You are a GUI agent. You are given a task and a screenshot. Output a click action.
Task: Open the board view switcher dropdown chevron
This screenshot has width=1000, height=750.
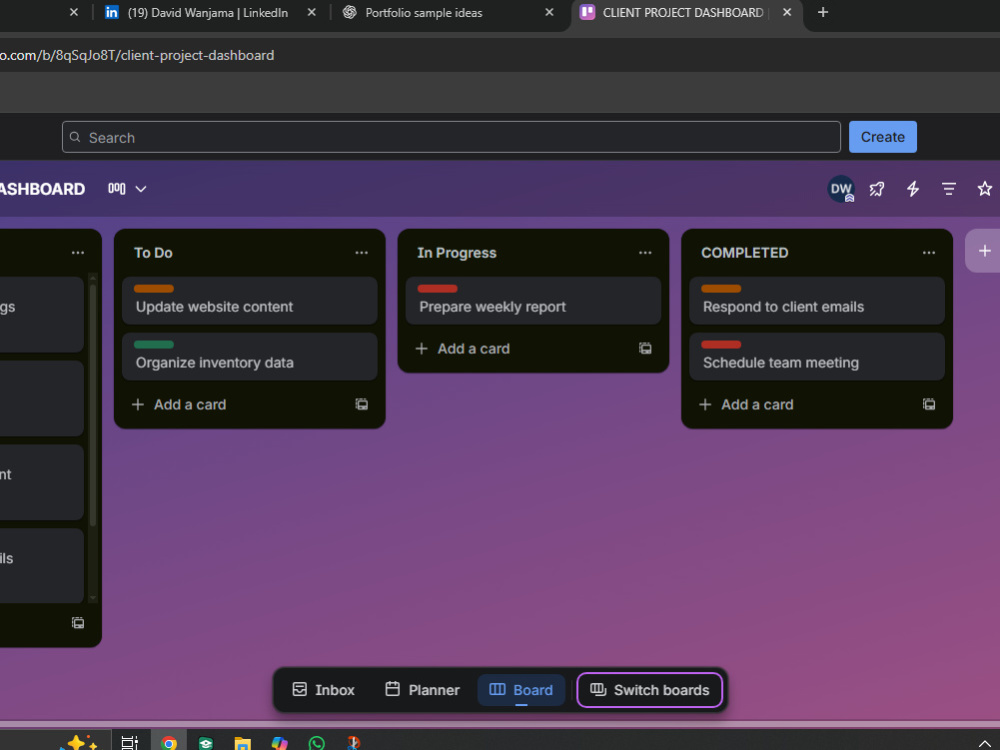tap(141, 189)
